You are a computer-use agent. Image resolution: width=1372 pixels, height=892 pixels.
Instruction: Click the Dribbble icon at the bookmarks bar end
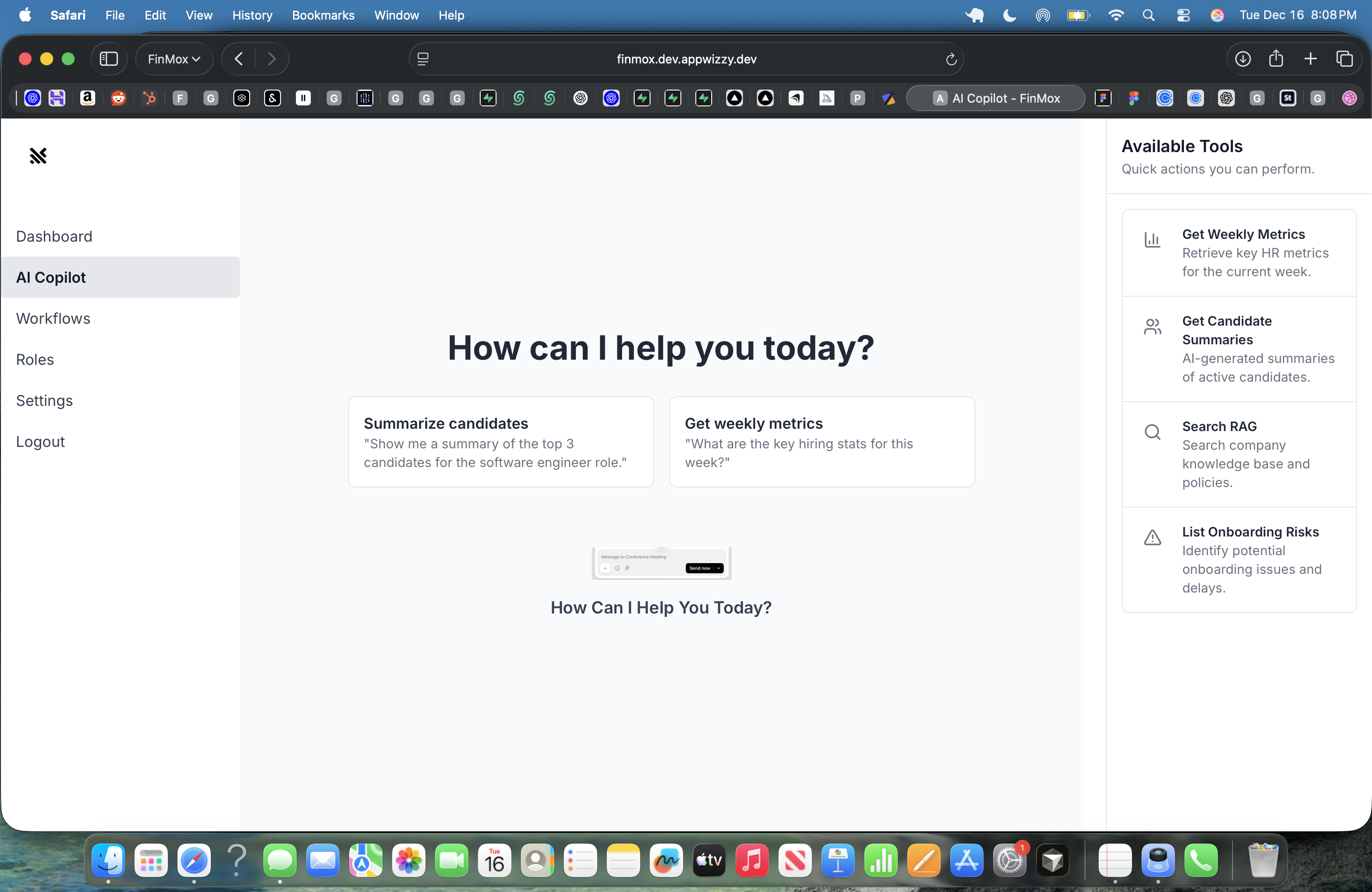point(1349,98)
